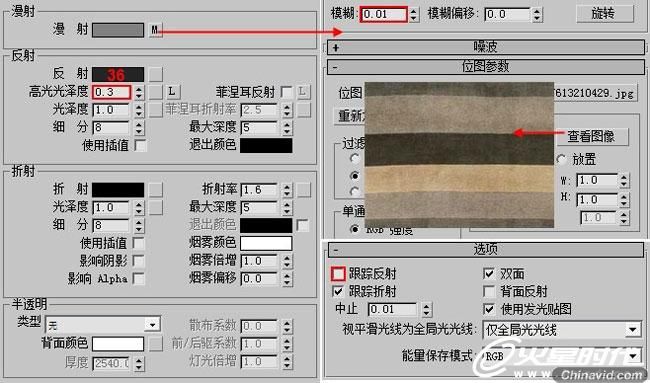Expand the 噪波 rollout
650x383 pixels.
[x=486, y=47]
